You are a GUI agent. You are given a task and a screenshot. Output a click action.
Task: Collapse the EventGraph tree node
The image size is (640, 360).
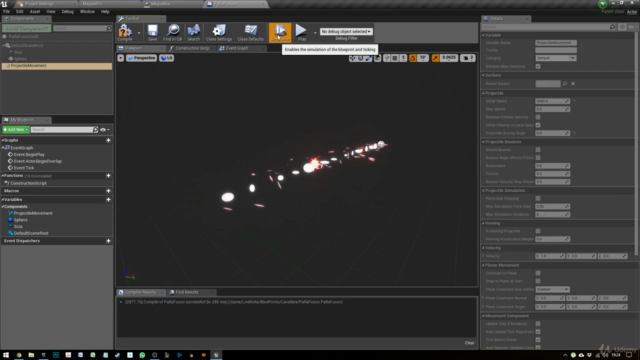(x=3, y=148)
